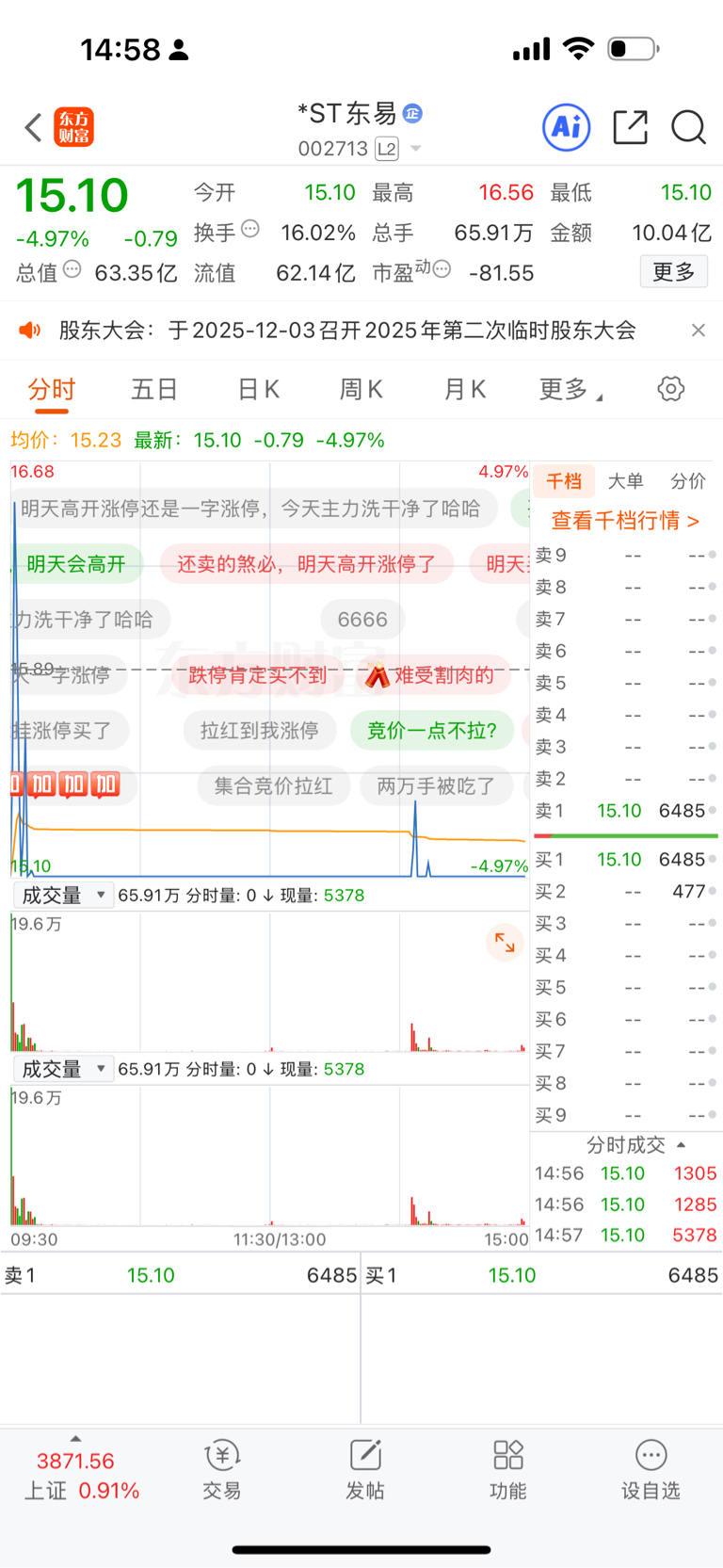The height and width of the screenshot is (1568, 723).
Task: Expand the 更多 chart period dropdown
Action: point(570,389)
